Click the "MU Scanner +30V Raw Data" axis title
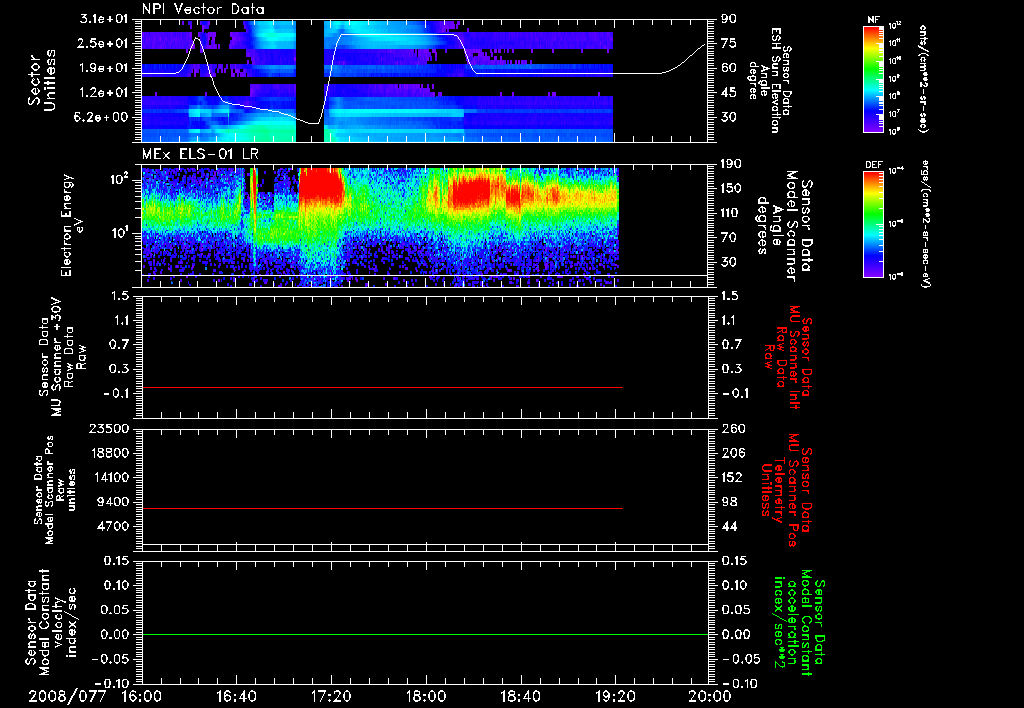The height and width of the screenshot is (708, 1024). coord(62,357)
